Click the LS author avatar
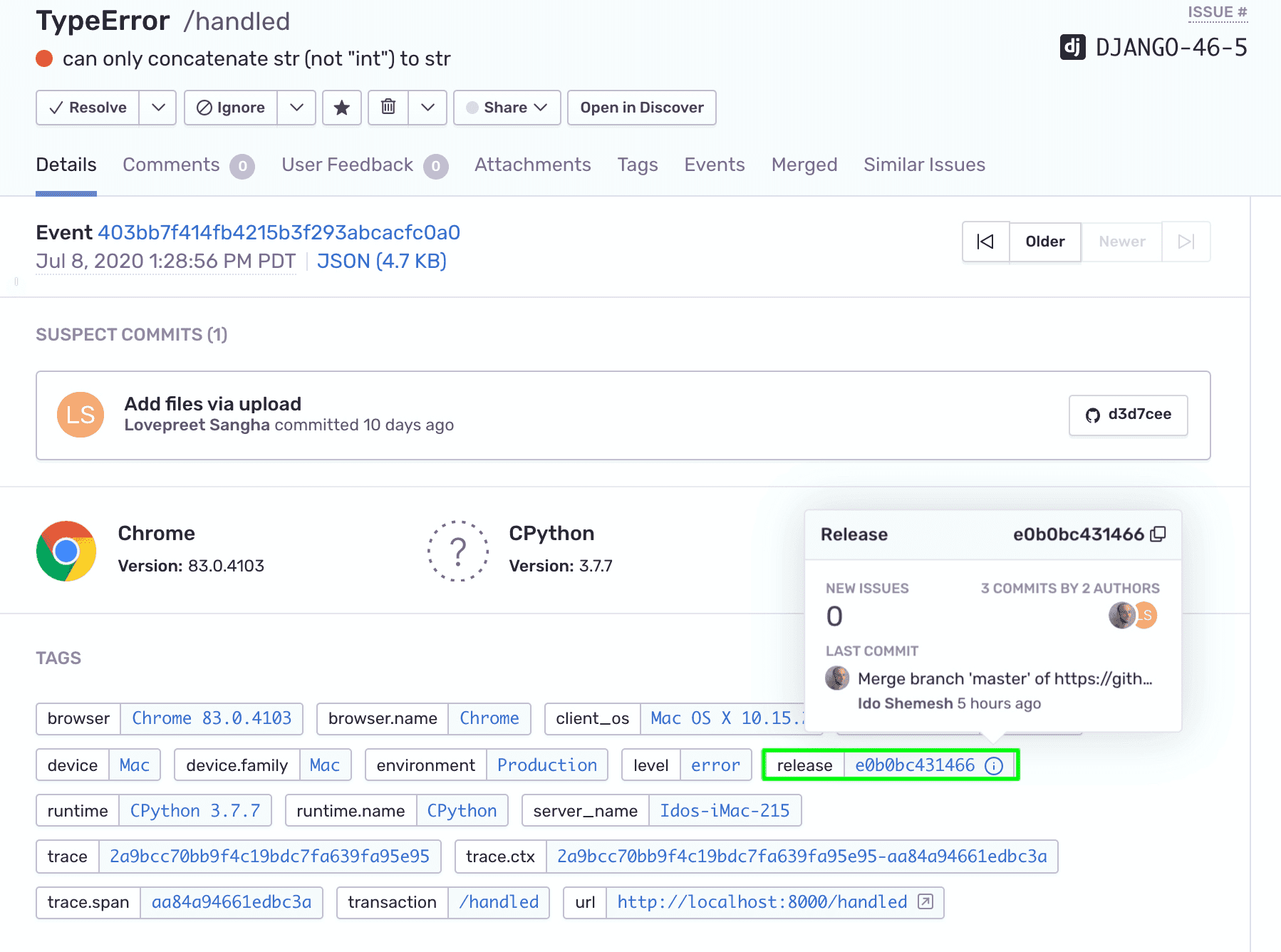Screen dimensions: 1281x952 tap(81, 415)
